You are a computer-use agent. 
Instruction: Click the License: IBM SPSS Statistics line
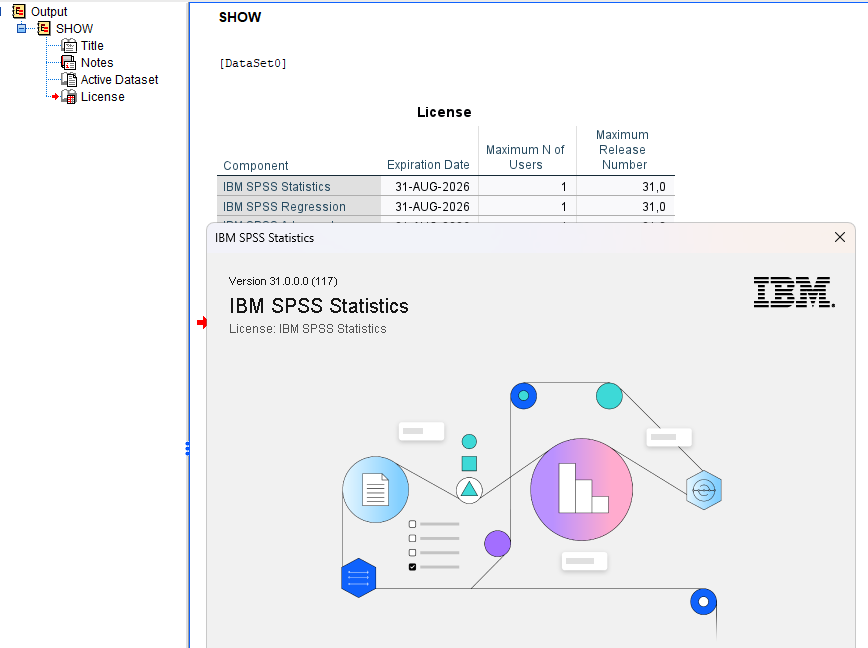pos(308,329)
